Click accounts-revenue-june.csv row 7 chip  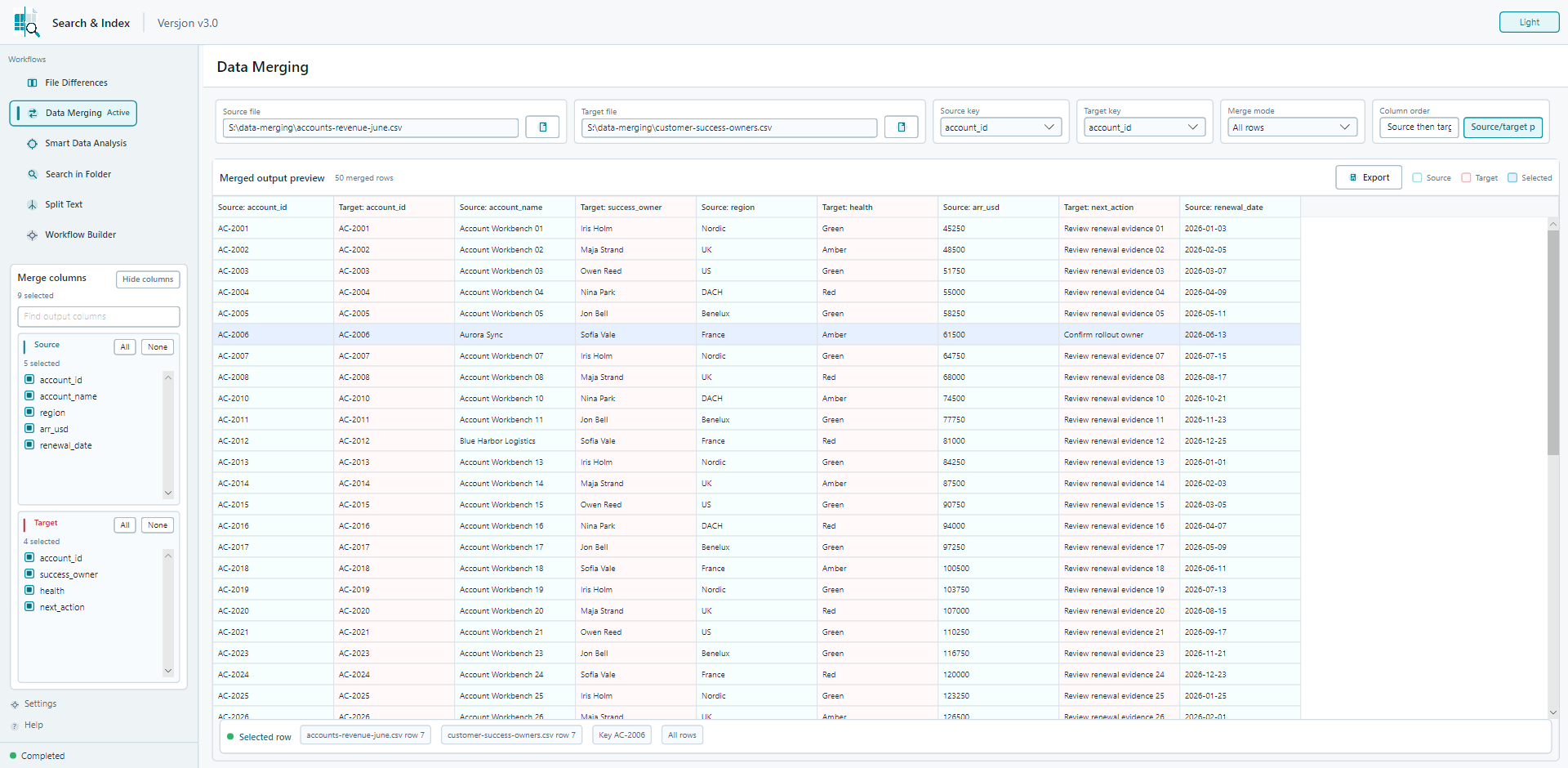click(x=365, y=735)
